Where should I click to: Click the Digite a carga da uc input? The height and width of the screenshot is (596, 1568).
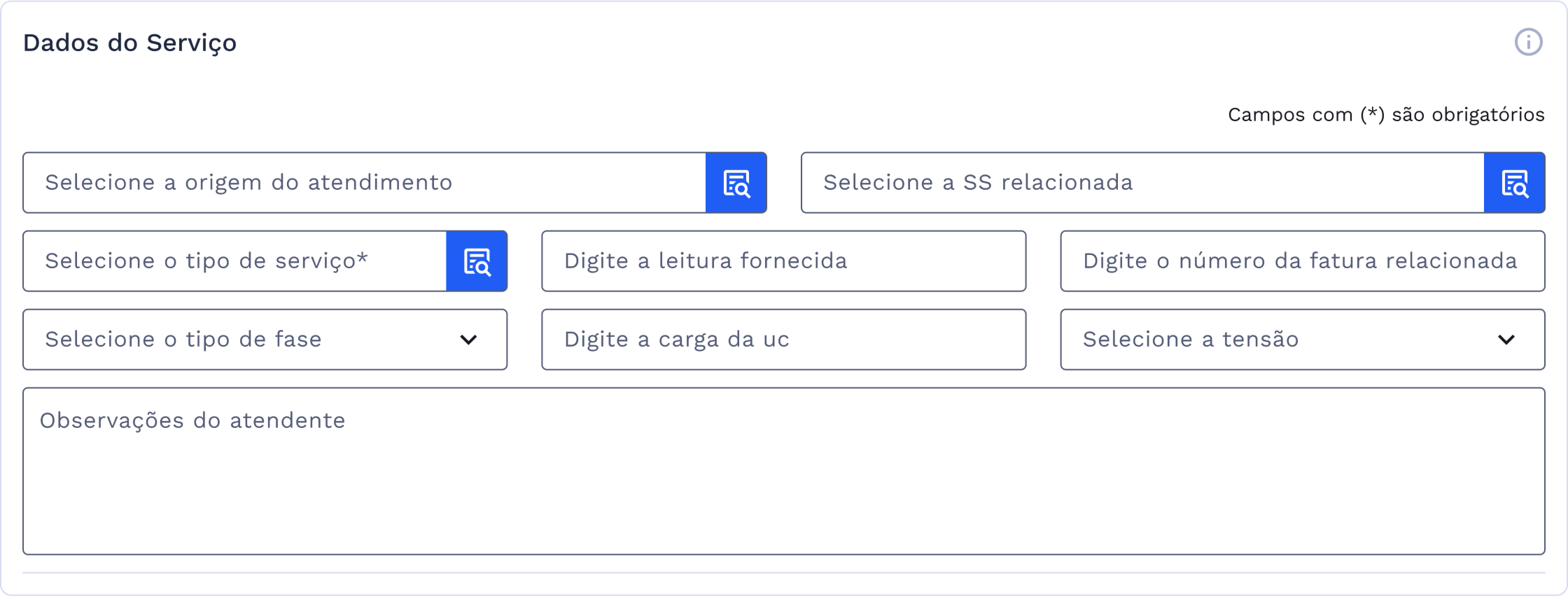(x=783, y=340)
